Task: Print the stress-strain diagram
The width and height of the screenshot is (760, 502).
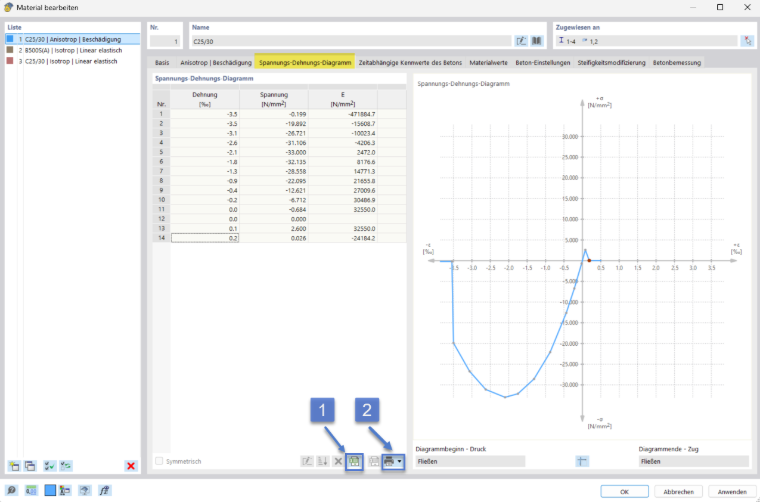Action: [389, 461]
